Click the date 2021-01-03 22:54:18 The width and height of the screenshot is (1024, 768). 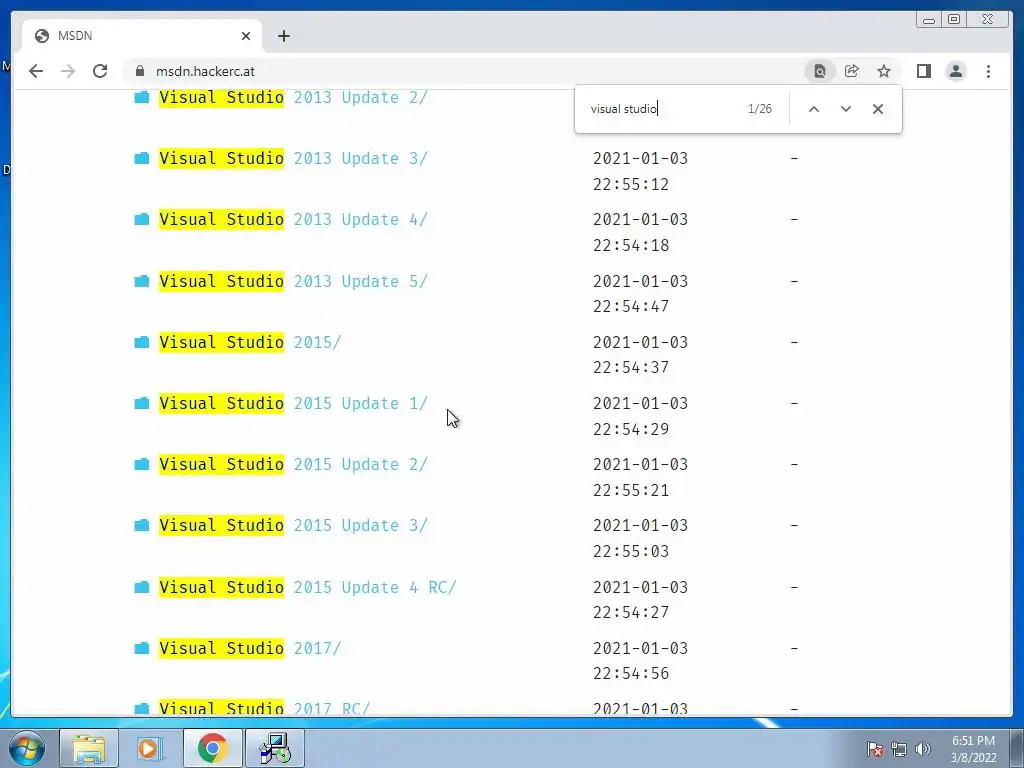pos(641,232)
